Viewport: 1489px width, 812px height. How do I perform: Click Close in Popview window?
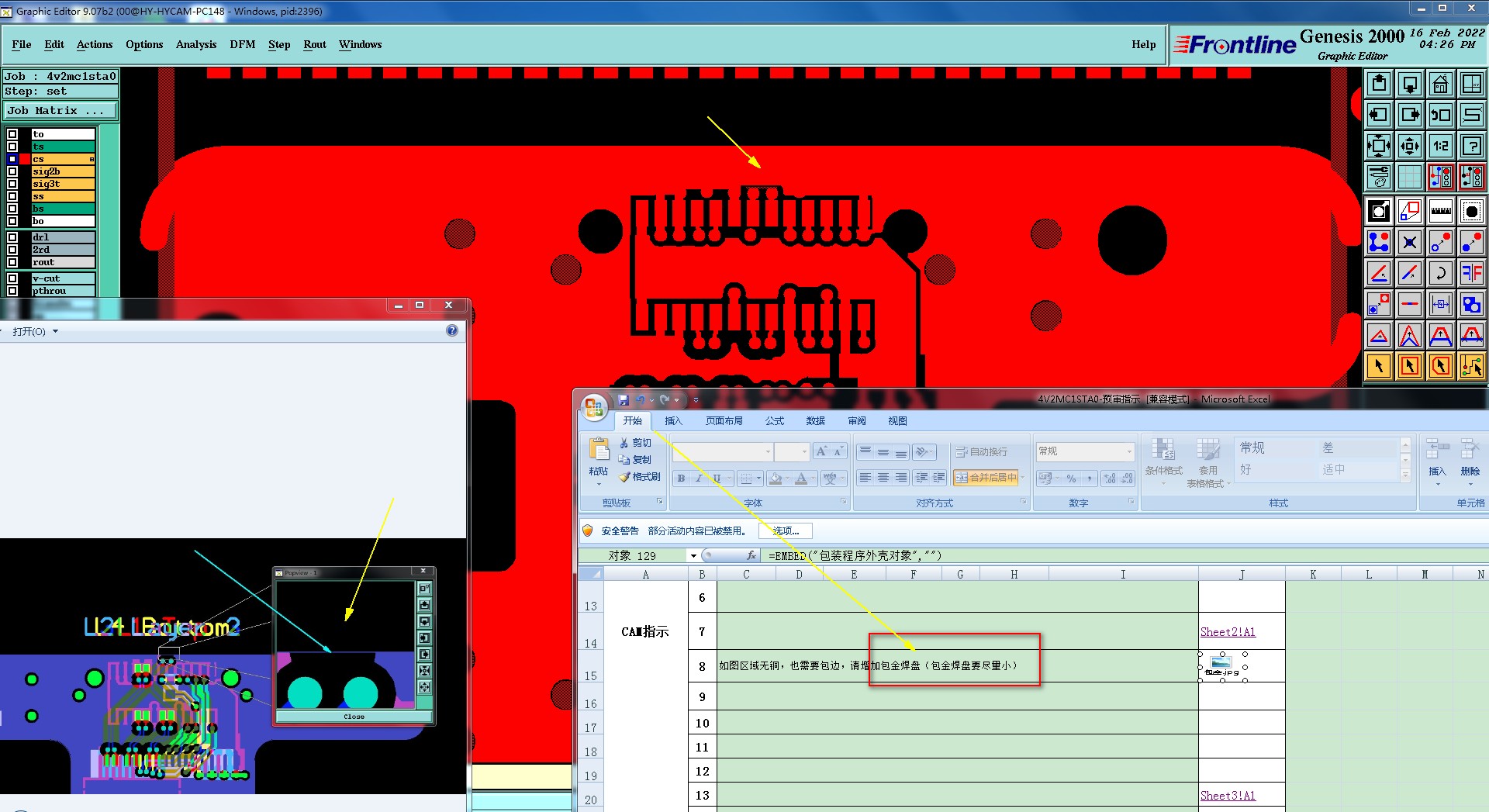(354, 717)
